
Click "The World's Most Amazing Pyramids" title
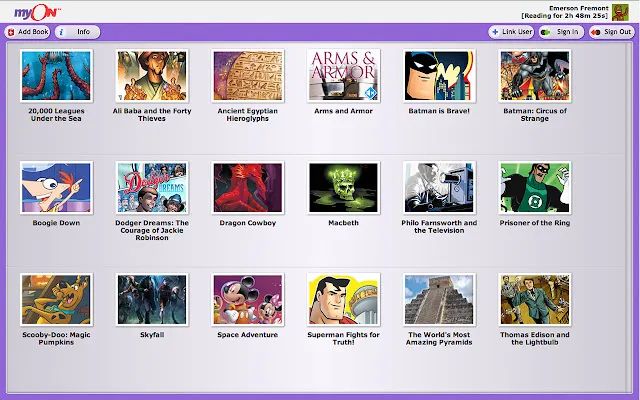point(439,338)
